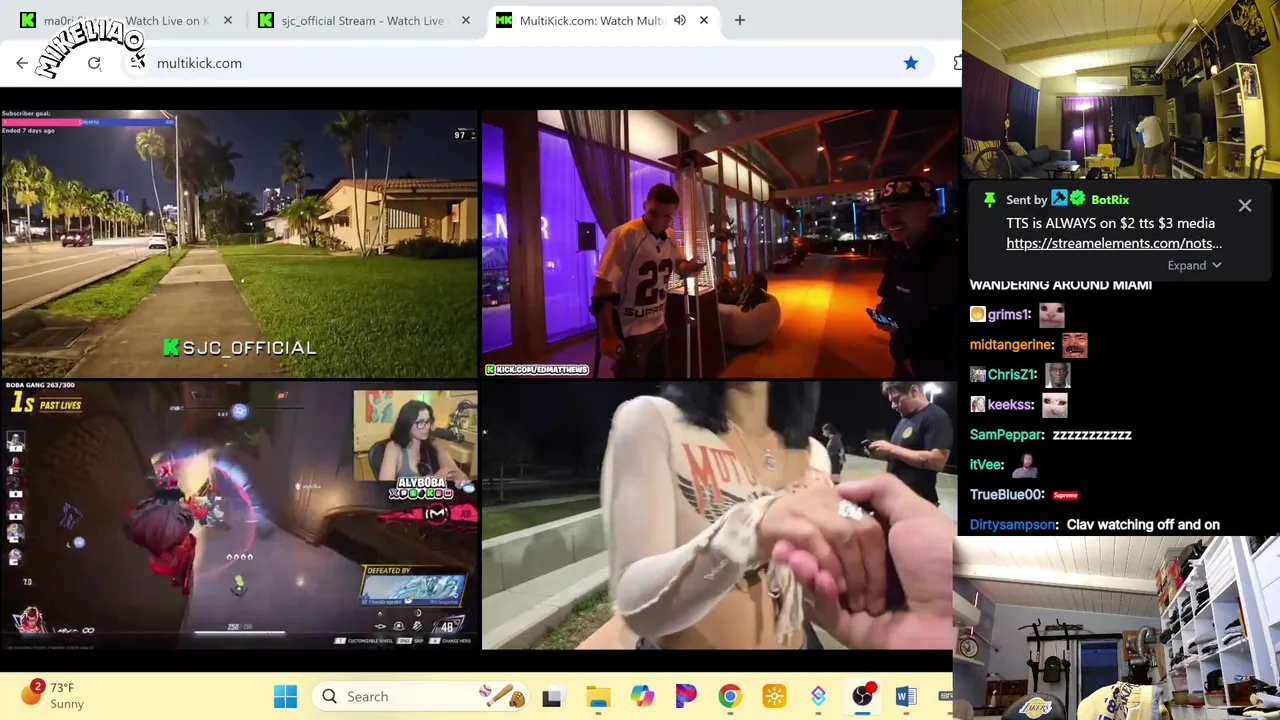Screen dimensions: 1280x720
Task: Click the emote in midtangerine's message
Action: [1075, 345]
